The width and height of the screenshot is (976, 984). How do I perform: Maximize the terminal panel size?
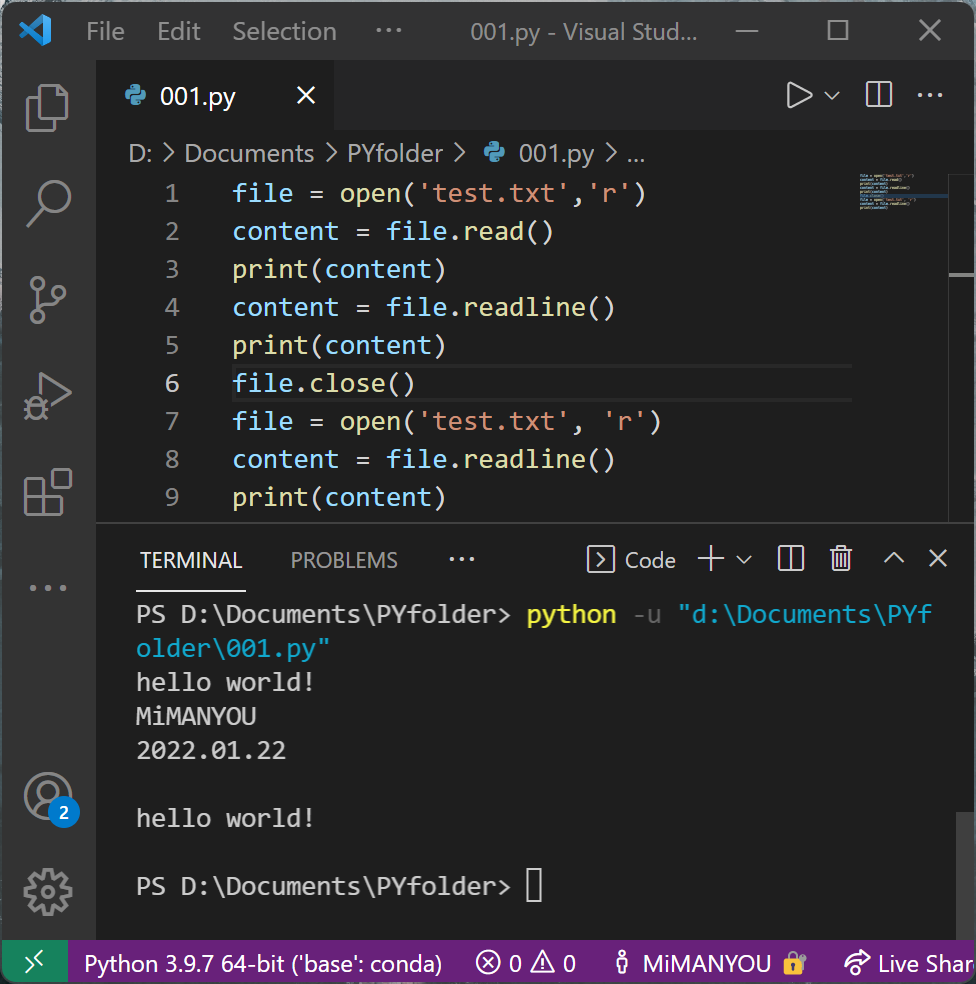[x=893, y=559]
